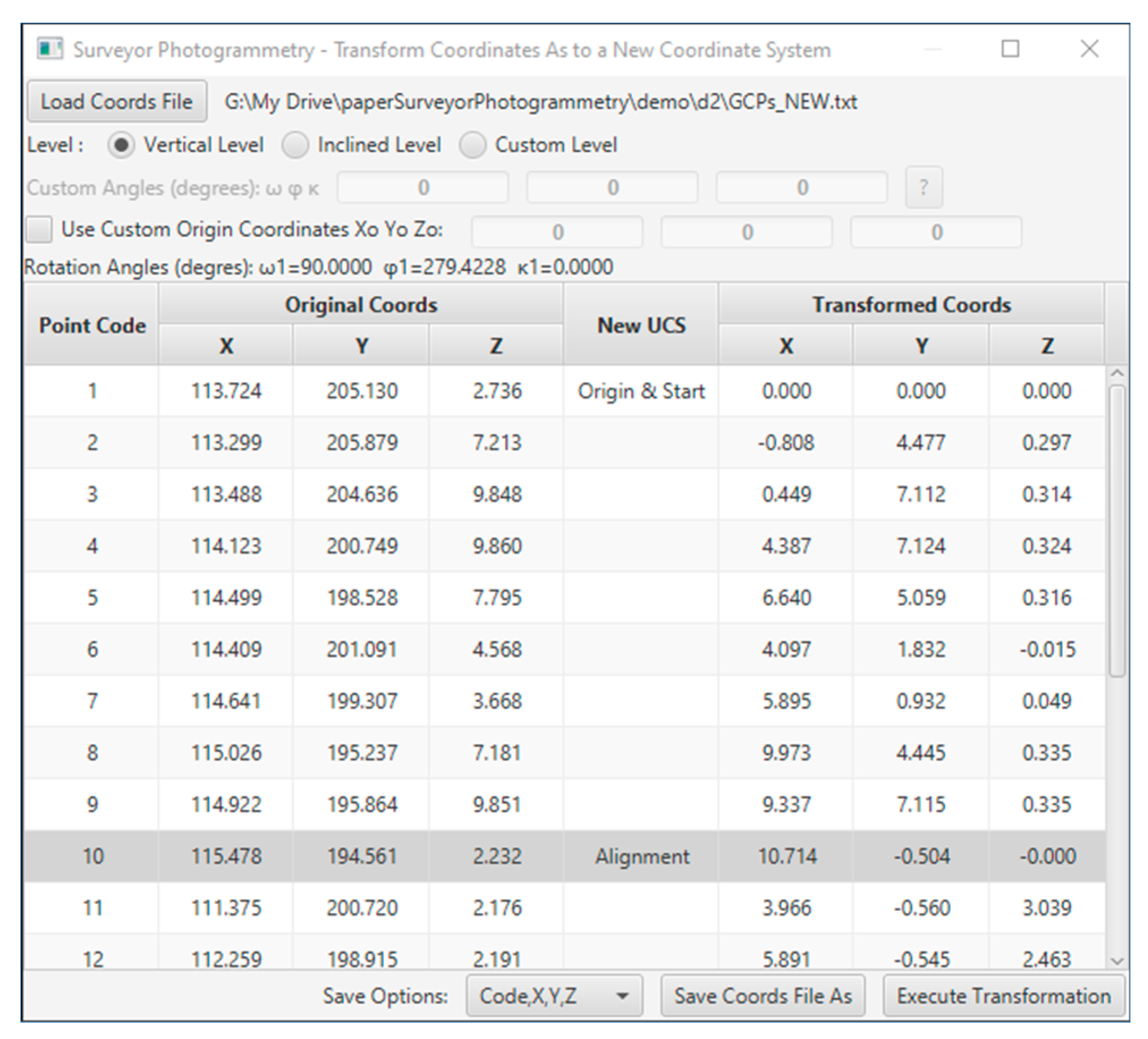This screenshot has height=1039, width=1148.
Task: Click the Point Code column header
Action: 92,325
